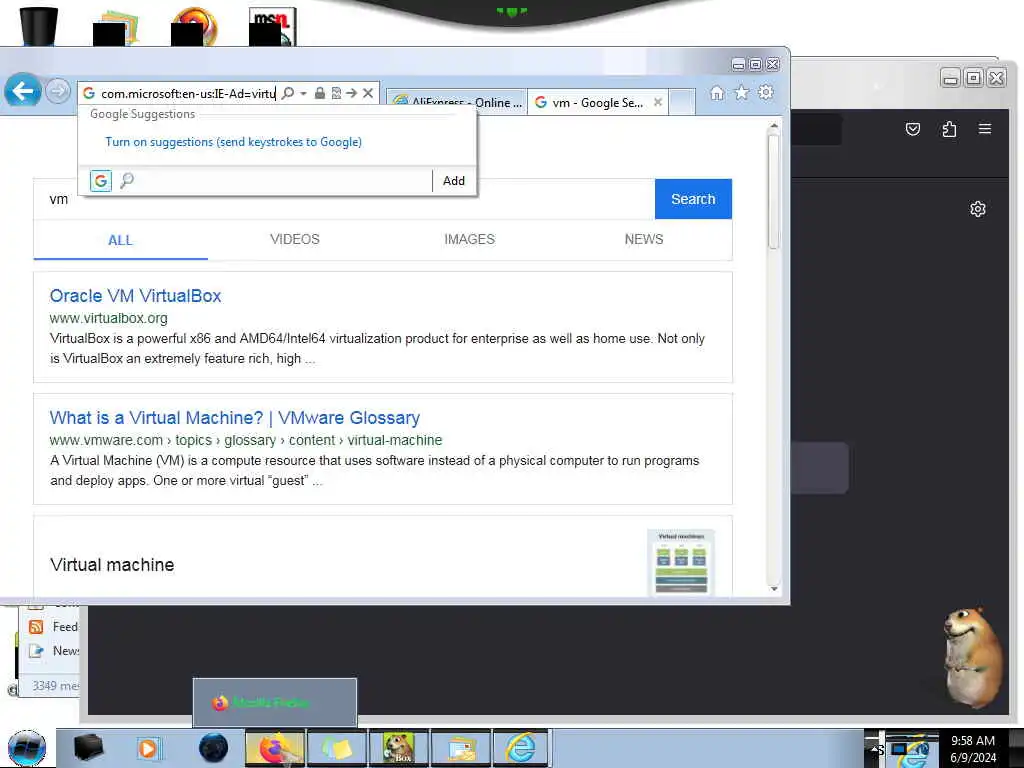Click the search box containing vm

coord(344,199)
